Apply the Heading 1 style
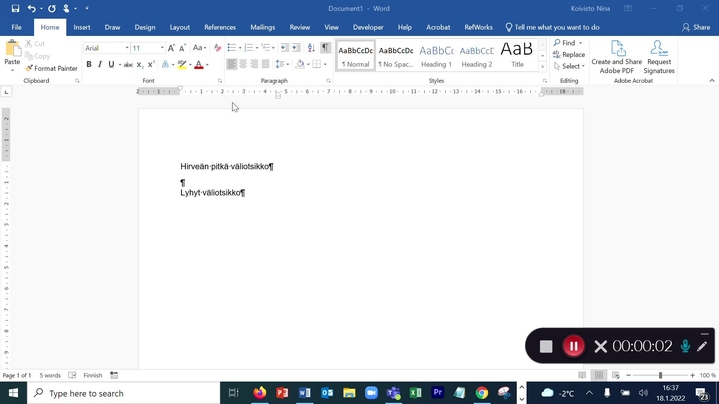Image resolution: width=719 pixels, height=404 pixels. (436, 55)
